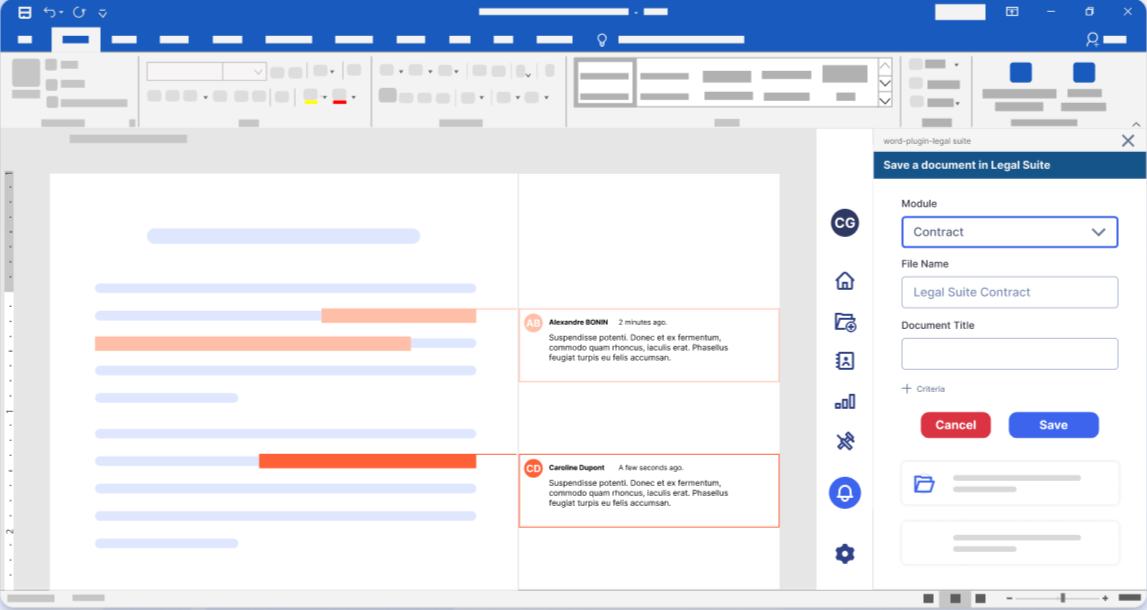1147x610 pixels.
Task: Open the contacts address book icon
Action: (x=845, y=361)
